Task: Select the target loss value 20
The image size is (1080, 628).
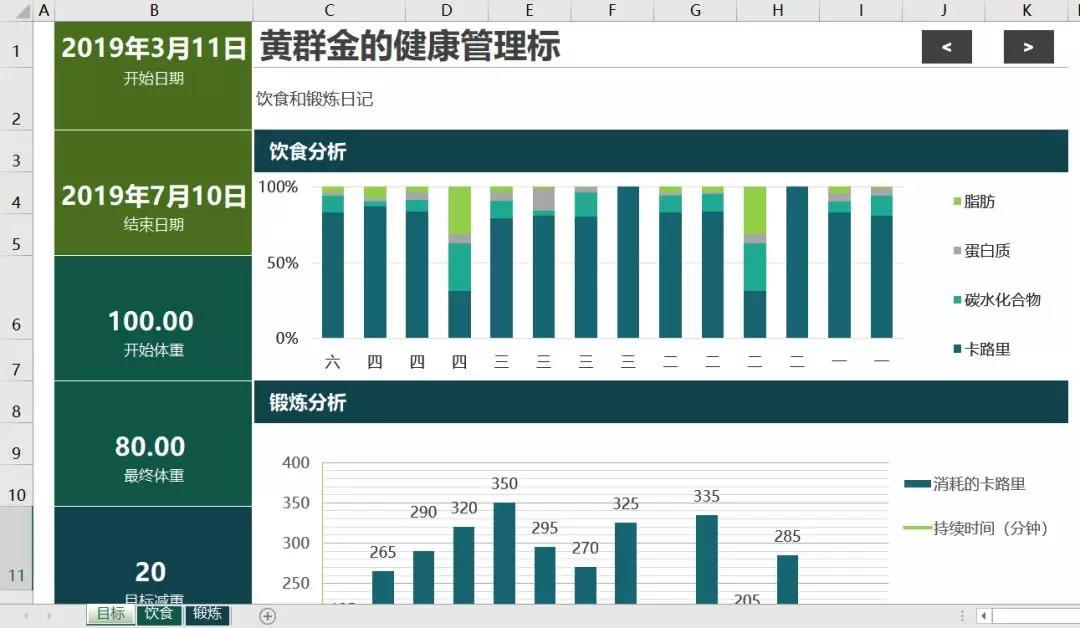Action: click(x=150, y=572)
